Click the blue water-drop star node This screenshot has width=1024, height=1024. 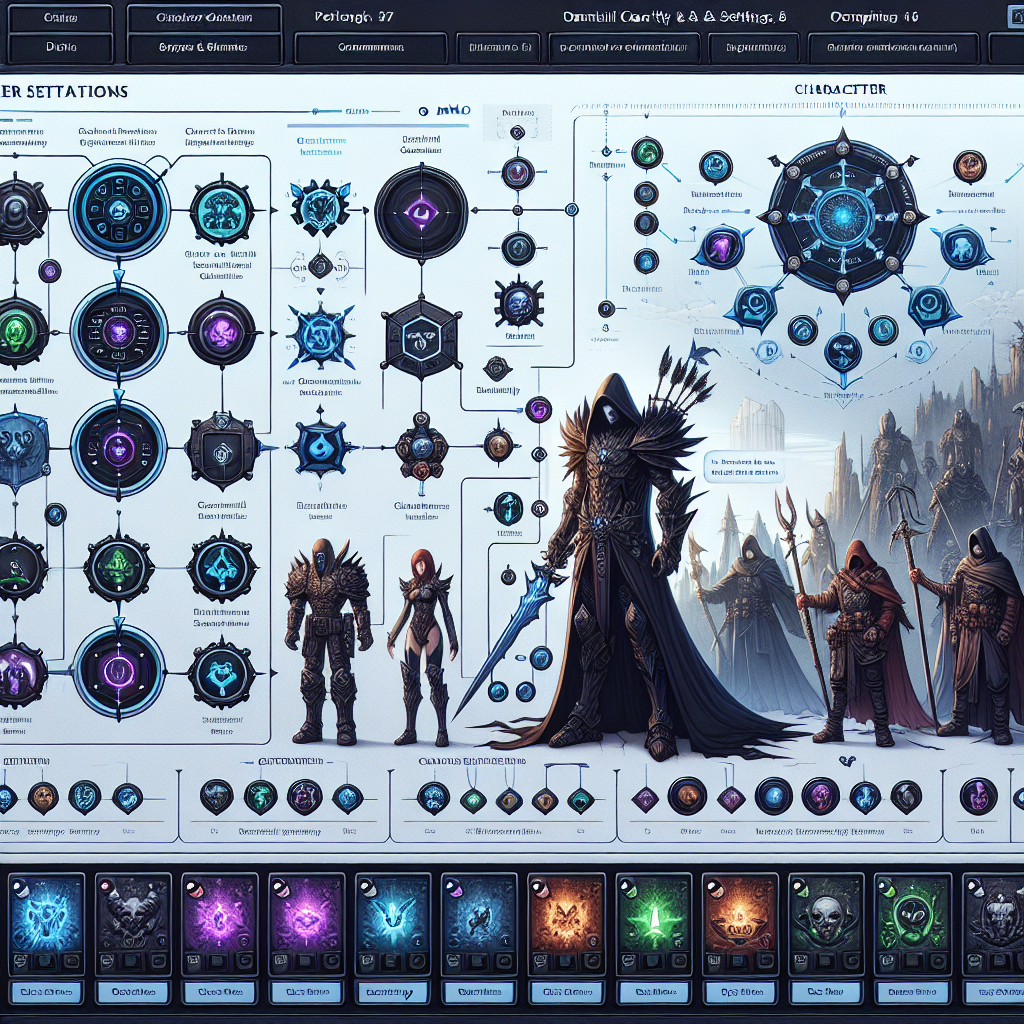(321, 446)
